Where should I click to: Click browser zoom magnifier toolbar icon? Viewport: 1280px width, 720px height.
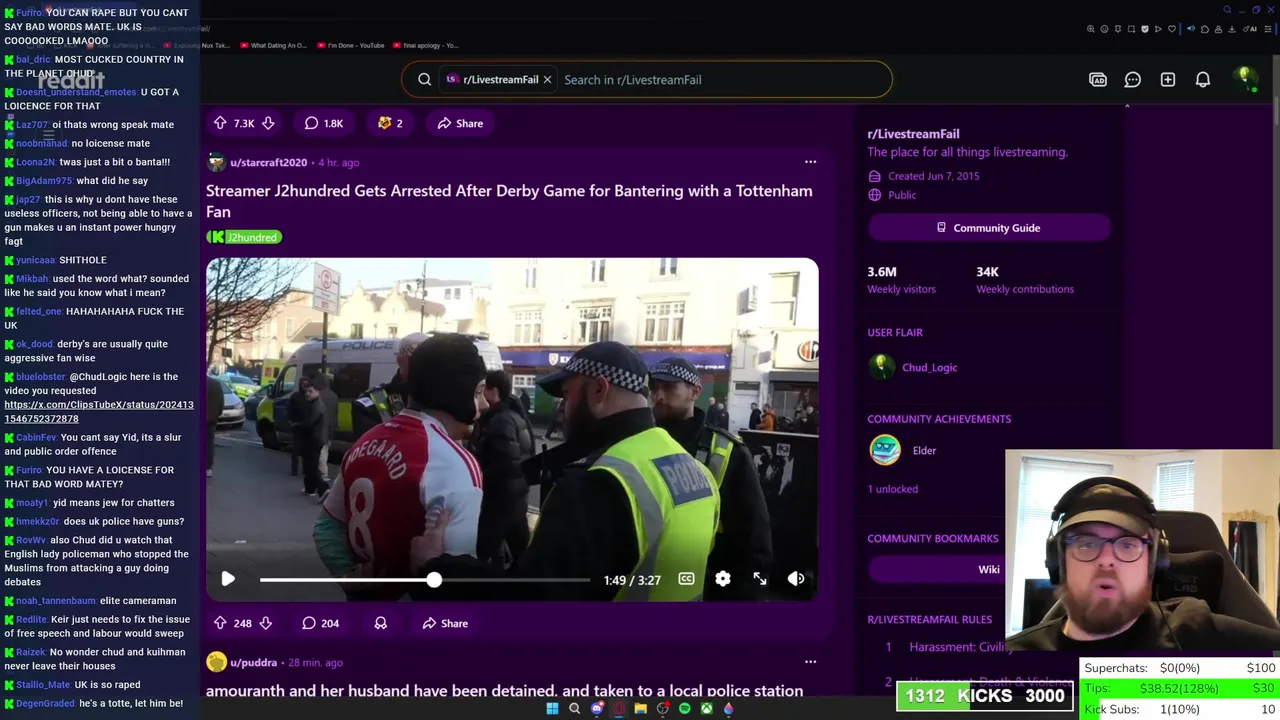[x=1091, y=29]
